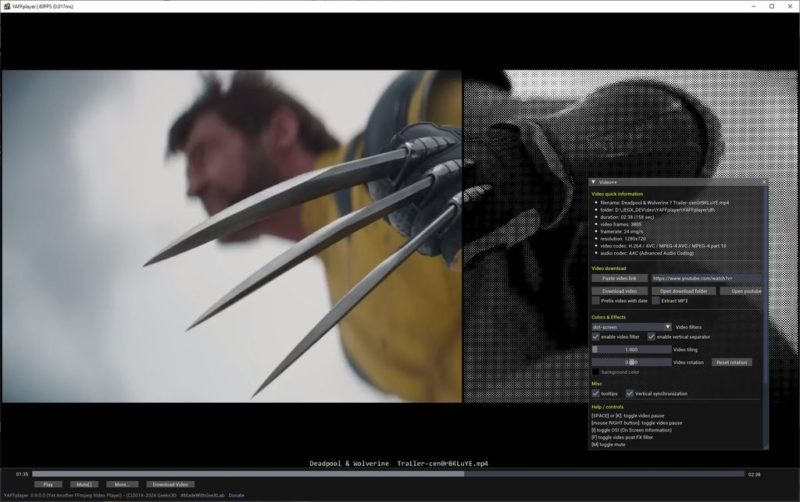Click the More... button
The width and height of the screenshot is (800, 502).
(122, 485)
